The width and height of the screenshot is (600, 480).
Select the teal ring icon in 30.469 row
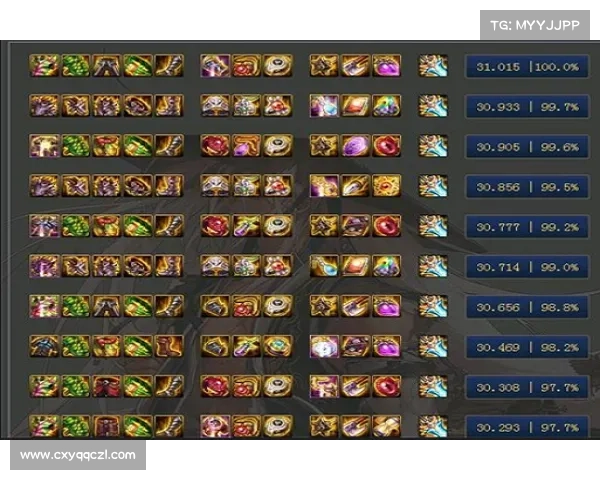click(x=277, y=346)
